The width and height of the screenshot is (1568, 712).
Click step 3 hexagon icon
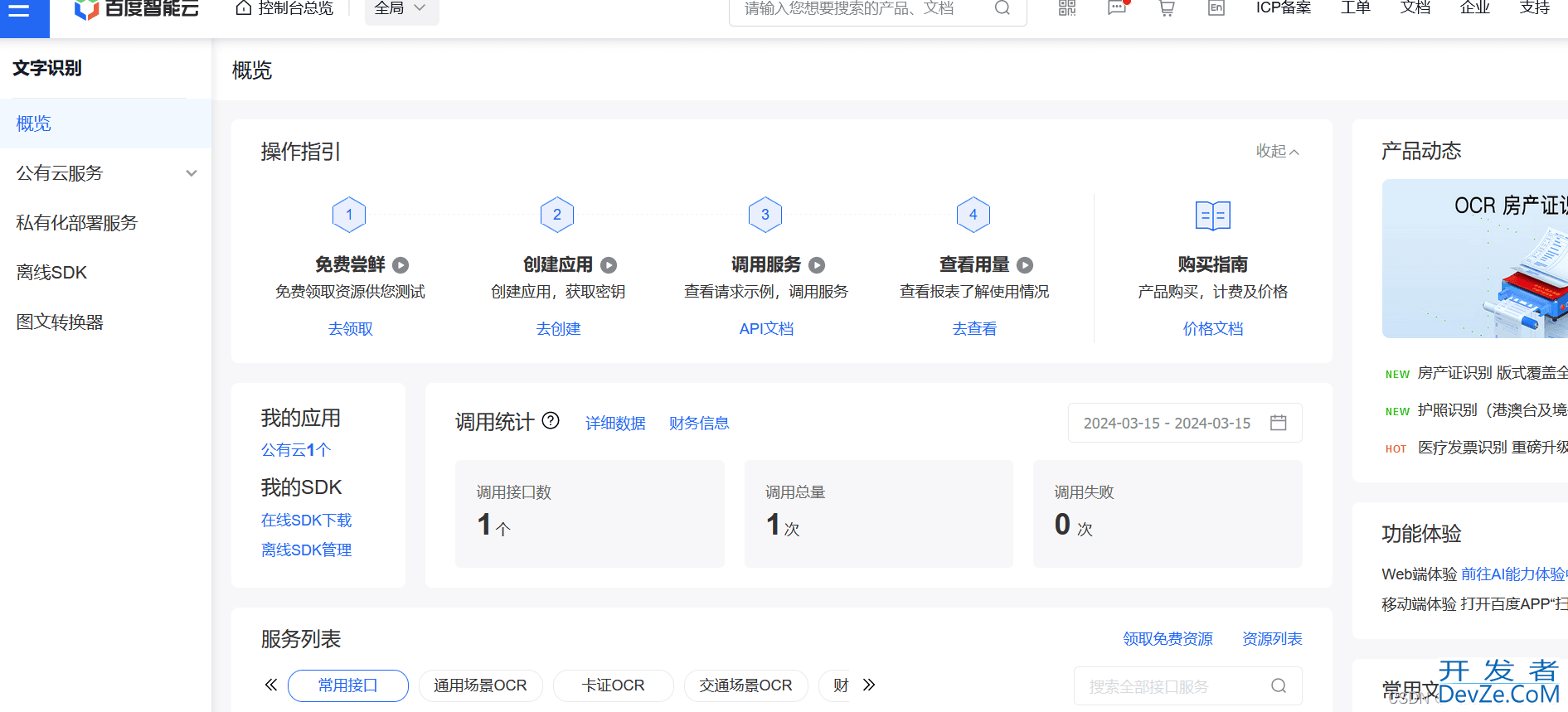pos(765,215)
